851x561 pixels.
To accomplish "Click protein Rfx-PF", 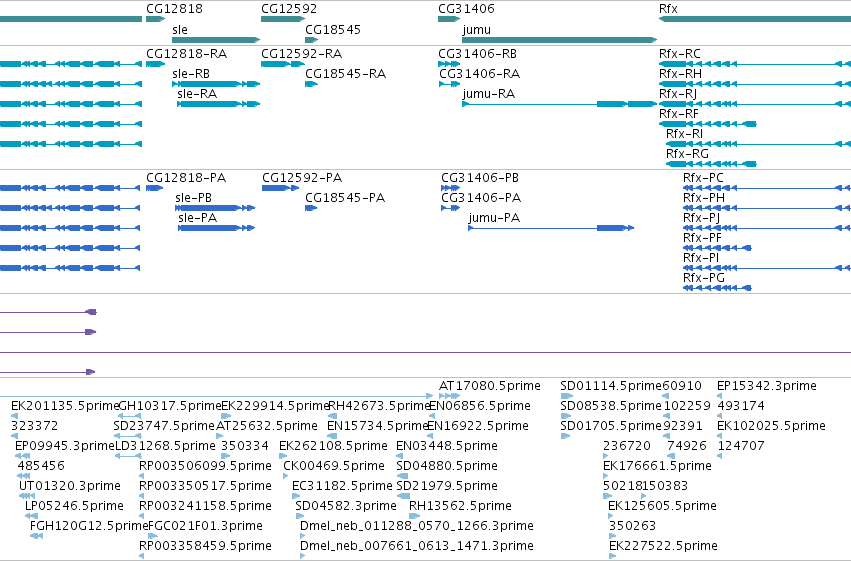I will (x=702, y=238).
